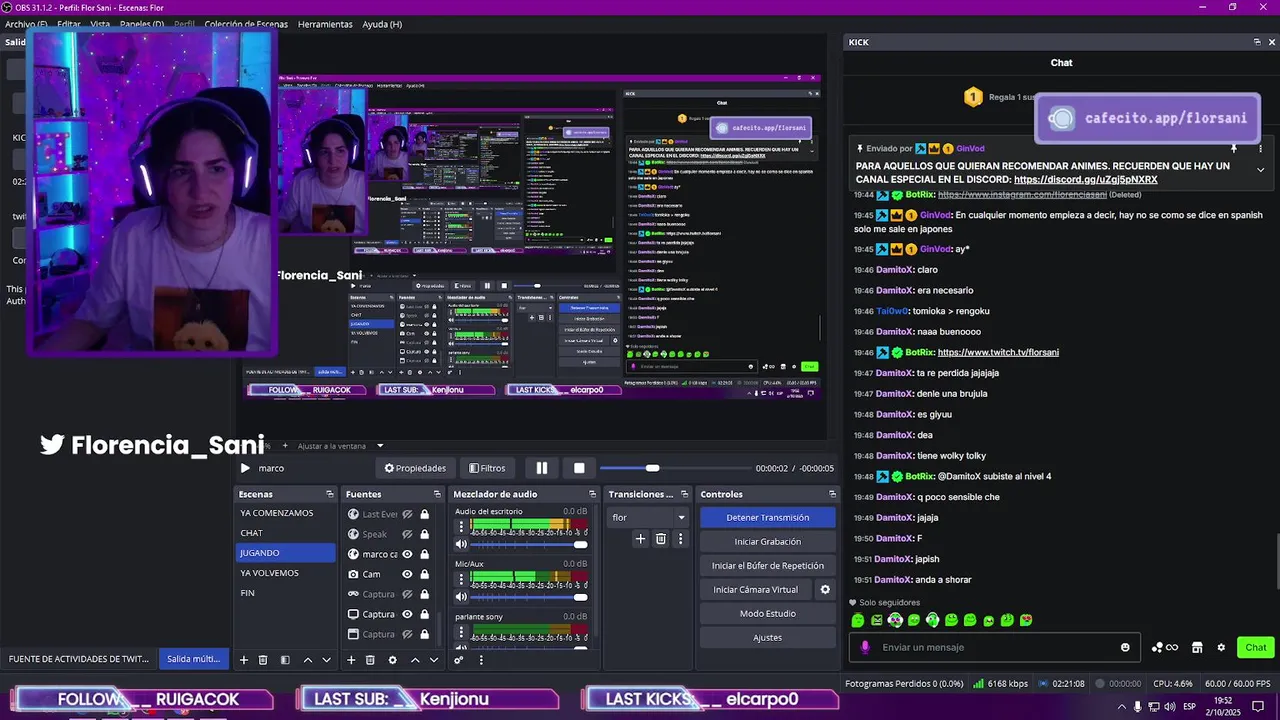Remove the transition using the Transiciones trash icon
The height and width of the screenshot is (720, 1280).
661,539
